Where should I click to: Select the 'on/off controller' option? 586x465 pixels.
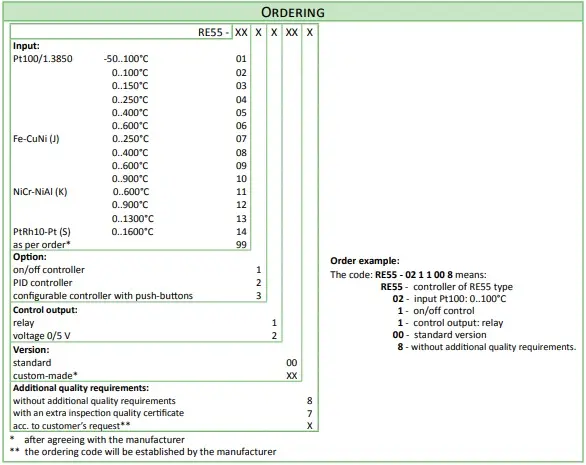[49, 270]
